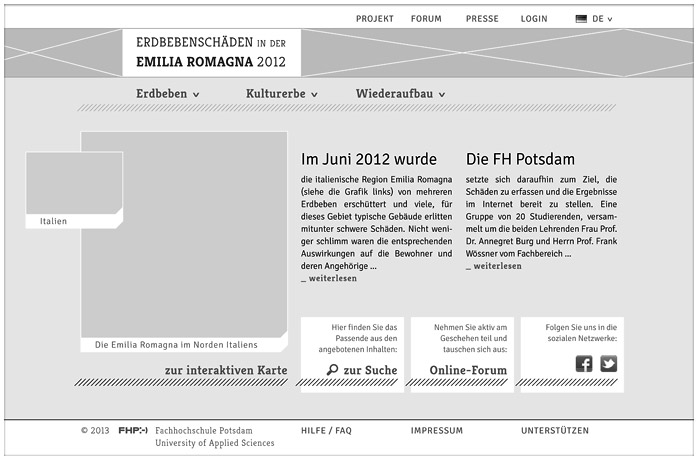The height and width of the screenshot is (460, 698).
Task: Click the small Italien map thumbnail
Action: pos(74,183)
